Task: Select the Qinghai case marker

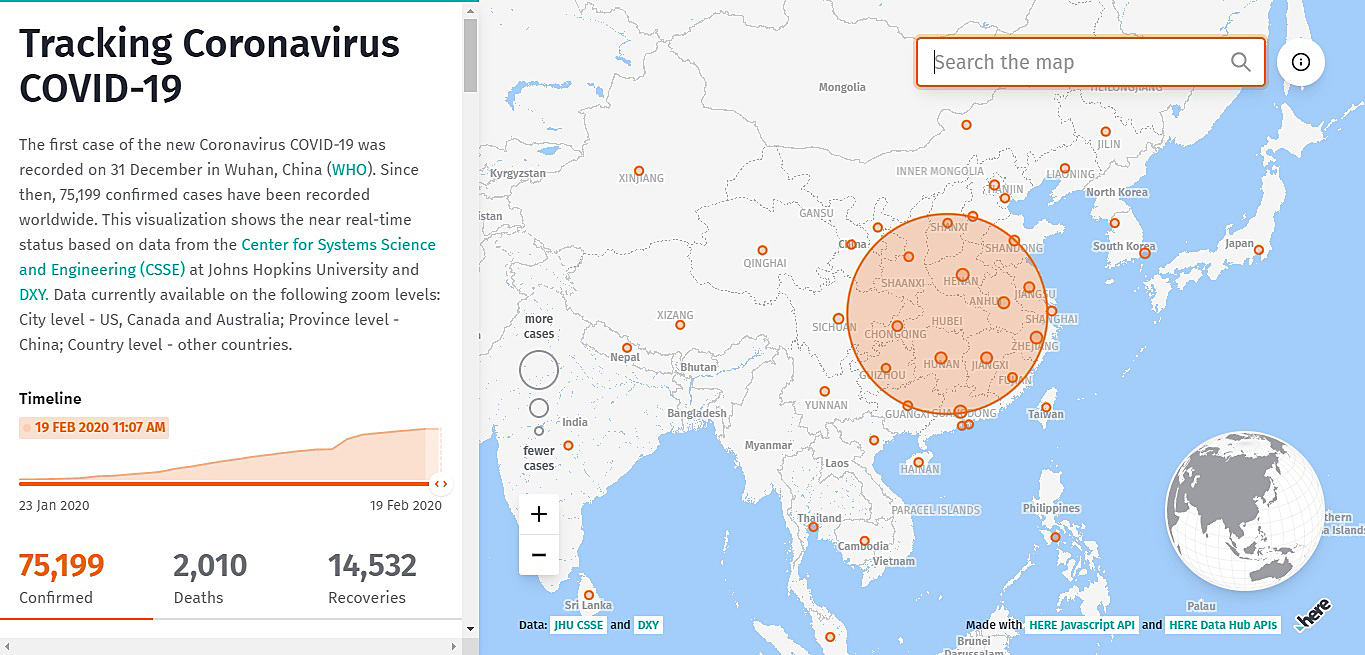Action: click(x=762, y=250)
